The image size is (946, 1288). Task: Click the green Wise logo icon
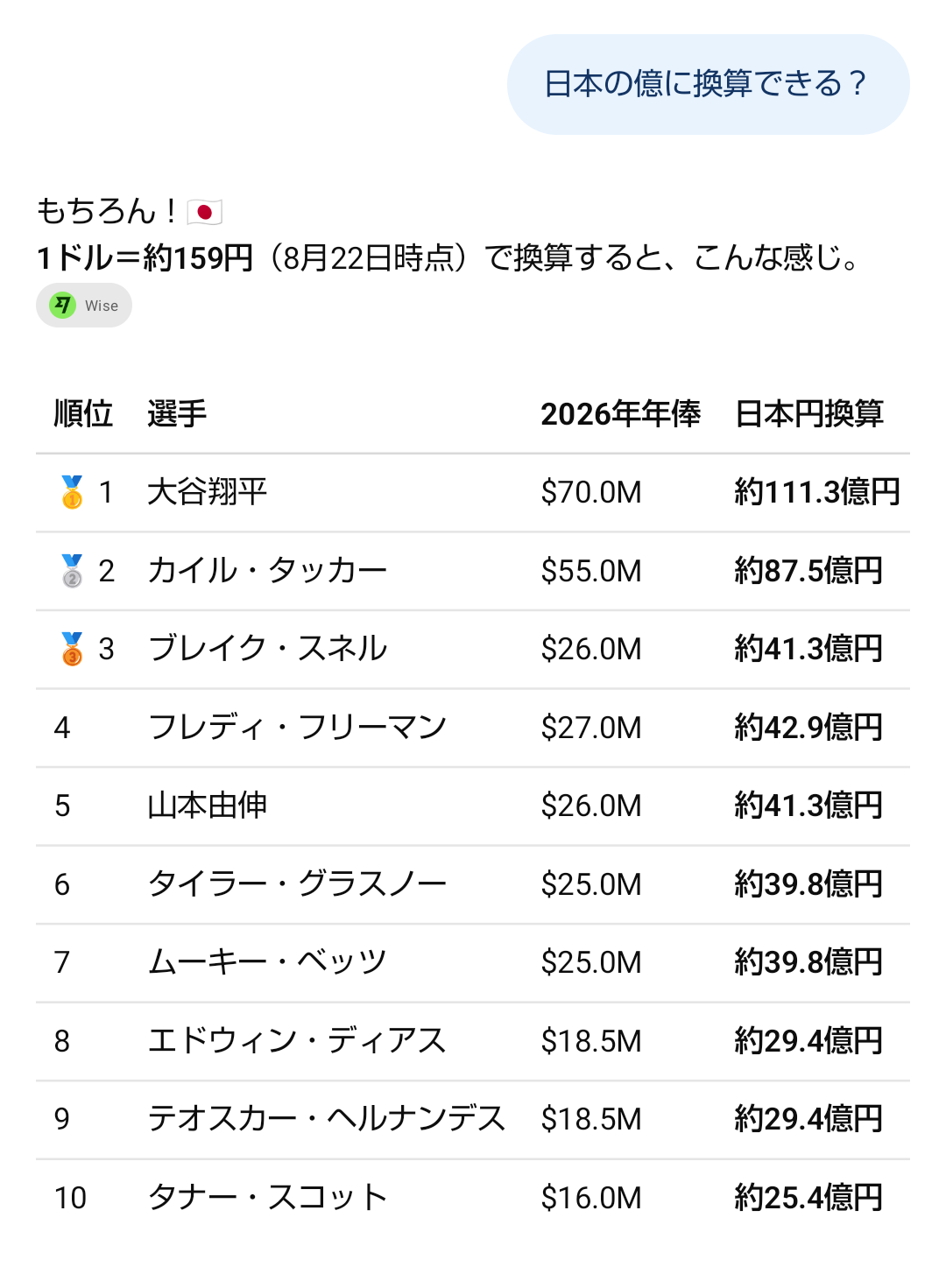[62, 306]
